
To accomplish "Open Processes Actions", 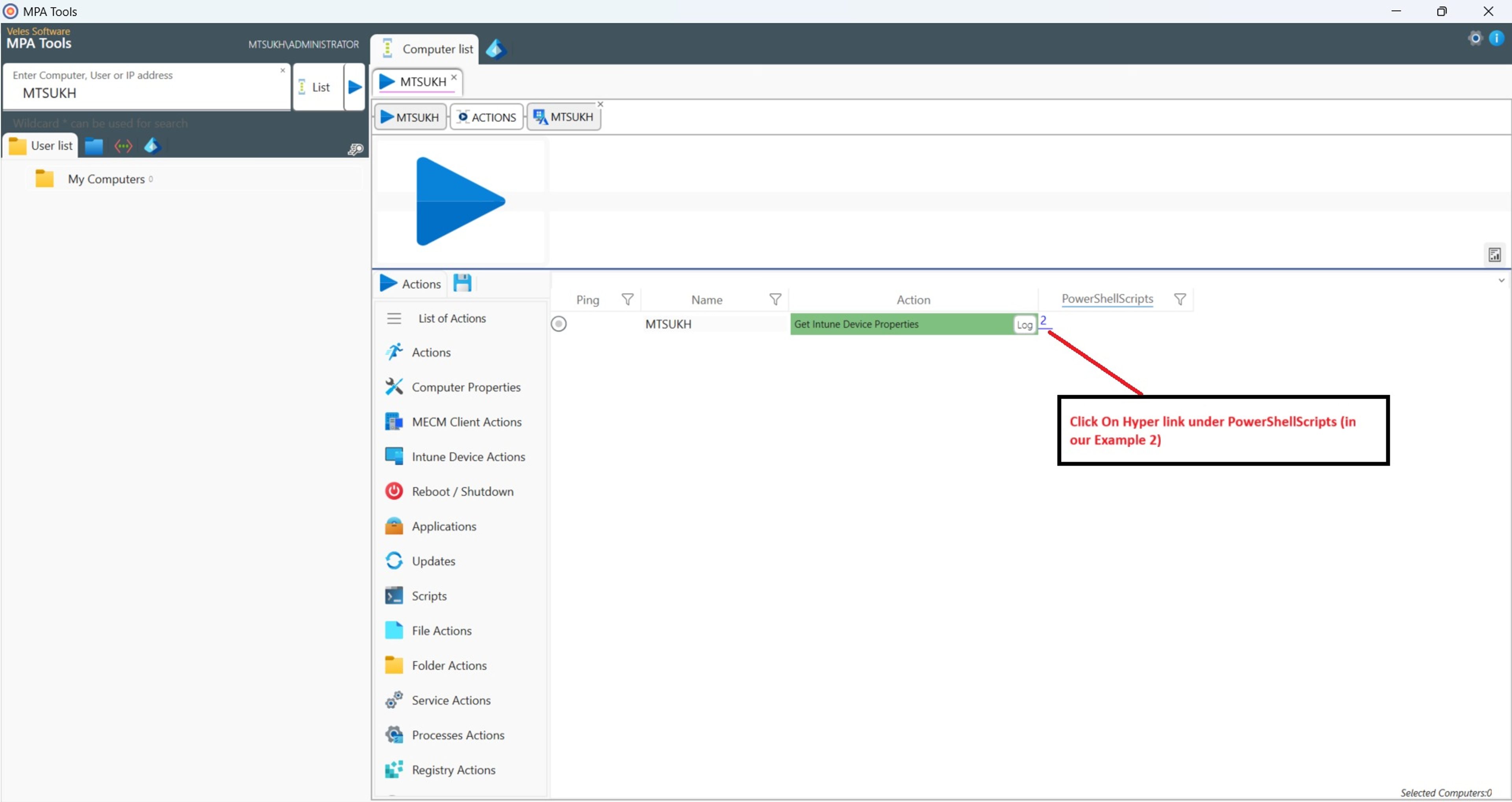I will [x=444, y=735].
